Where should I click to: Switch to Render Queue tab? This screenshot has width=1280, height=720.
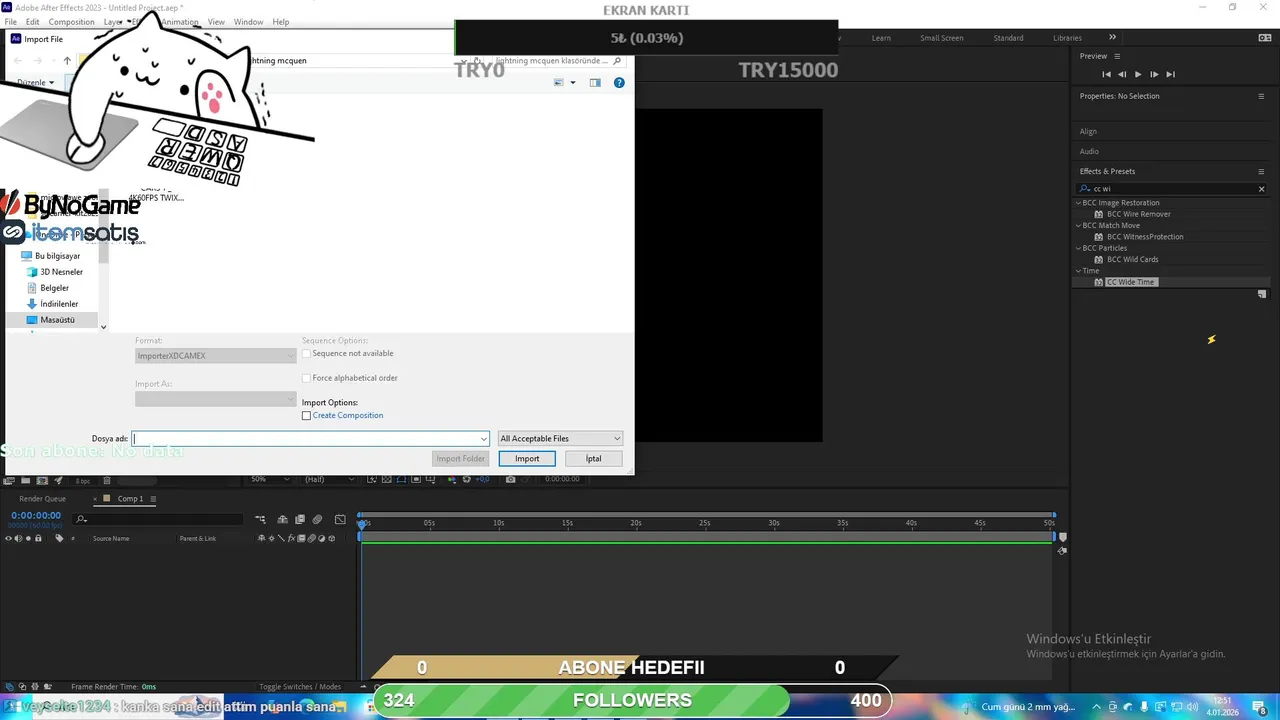[42, 499]
